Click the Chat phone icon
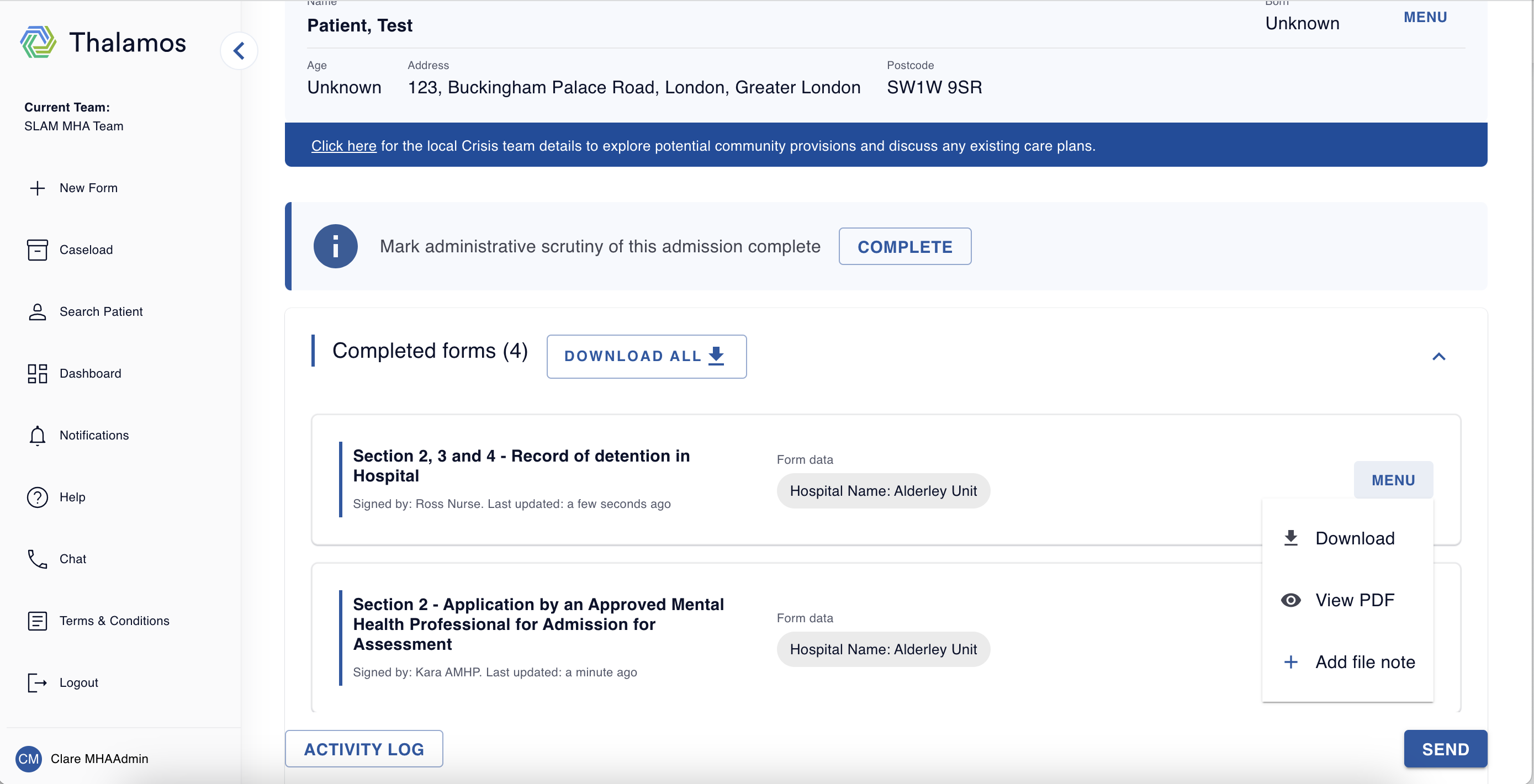Screen dimensions: 1534x784 pos(38,559)
